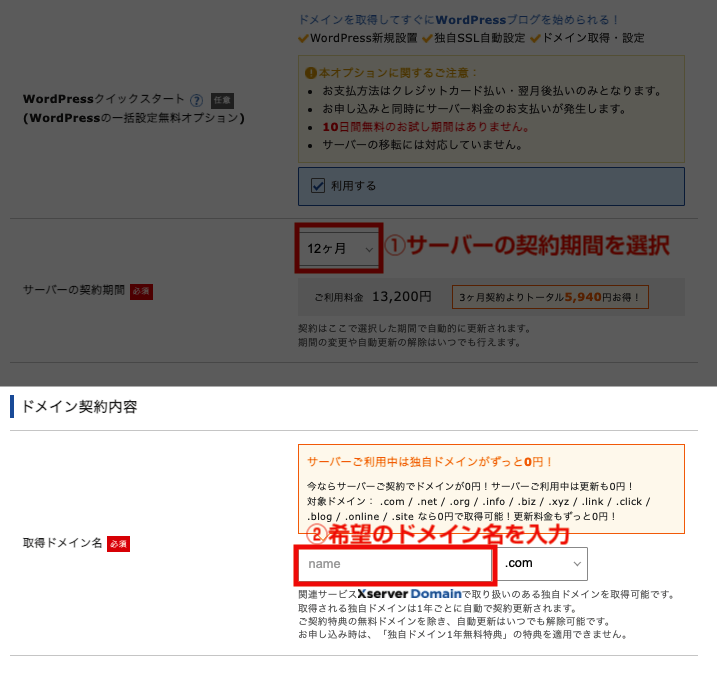
Task: Click the help icon beside WordPressクイックスタート
Action: coord(196,100)
